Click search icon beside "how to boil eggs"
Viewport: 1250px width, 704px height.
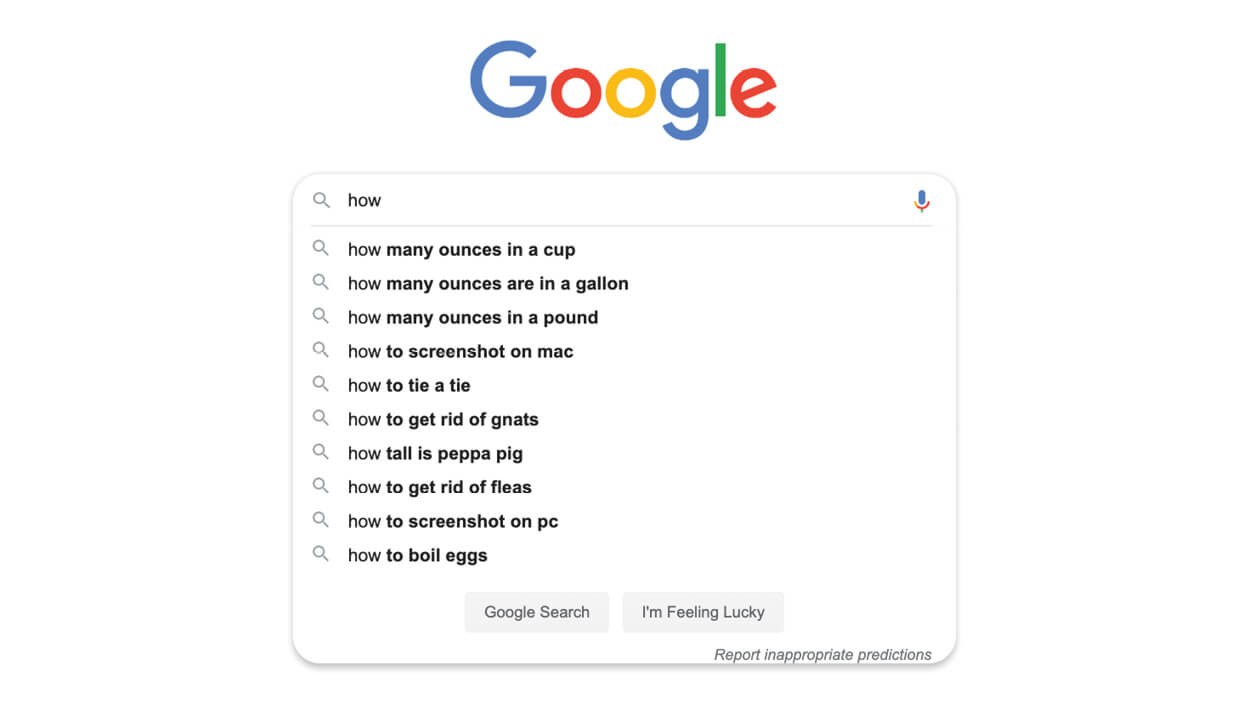(x=320, y=554)
